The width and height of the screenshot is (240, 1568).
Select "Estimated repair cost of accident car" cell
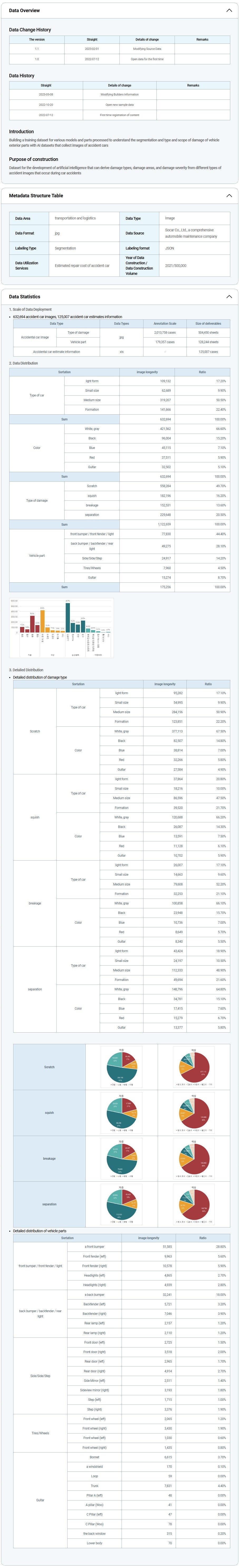pos(82,265)
